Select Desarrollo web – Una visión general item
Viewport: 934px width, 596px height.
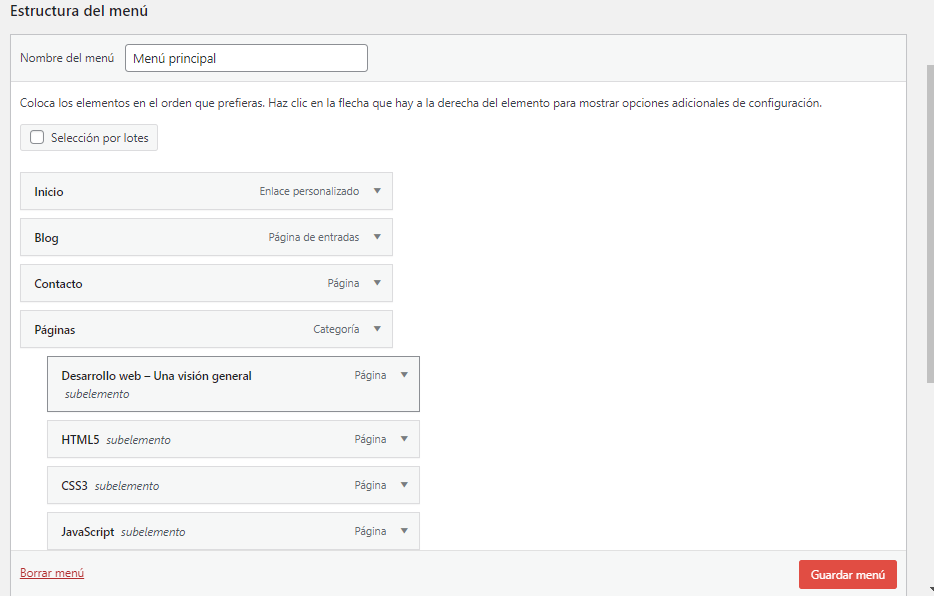pos(234,384)
